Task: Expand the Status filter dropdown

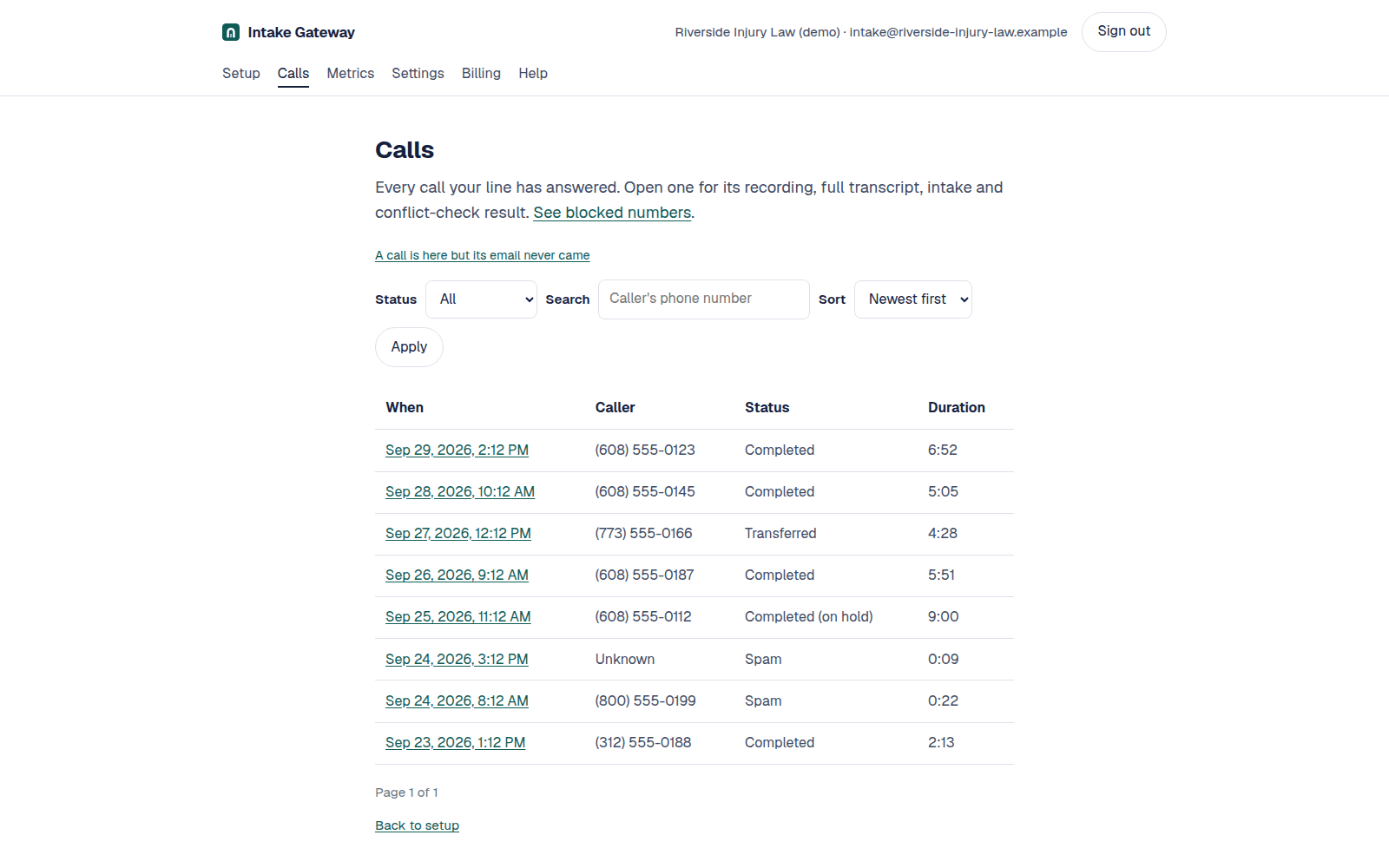Action: coord(481,299)
